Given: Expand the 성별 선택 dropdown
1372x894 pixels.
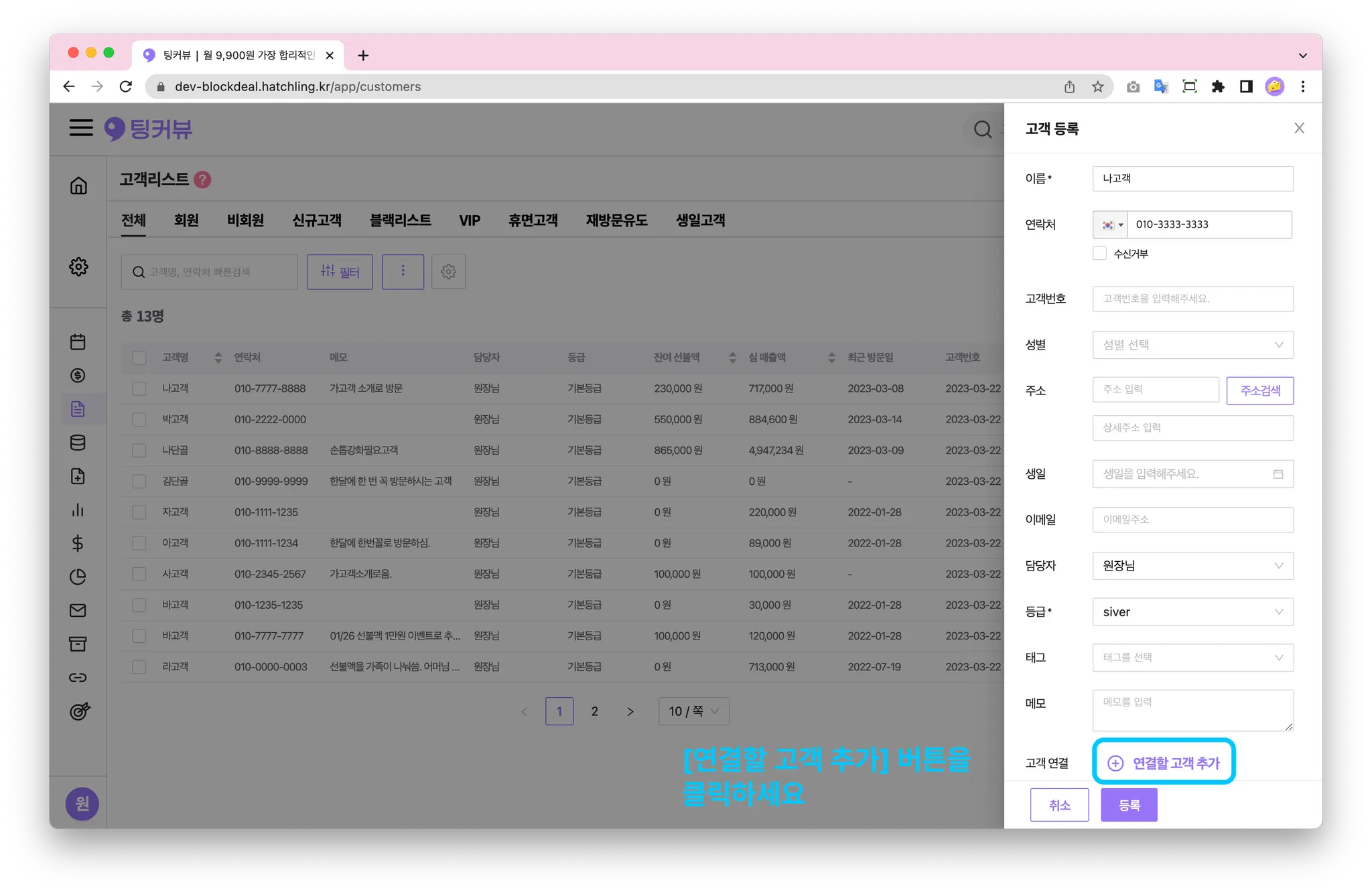Looking at the screenshot, I should tap(1192, 345).
